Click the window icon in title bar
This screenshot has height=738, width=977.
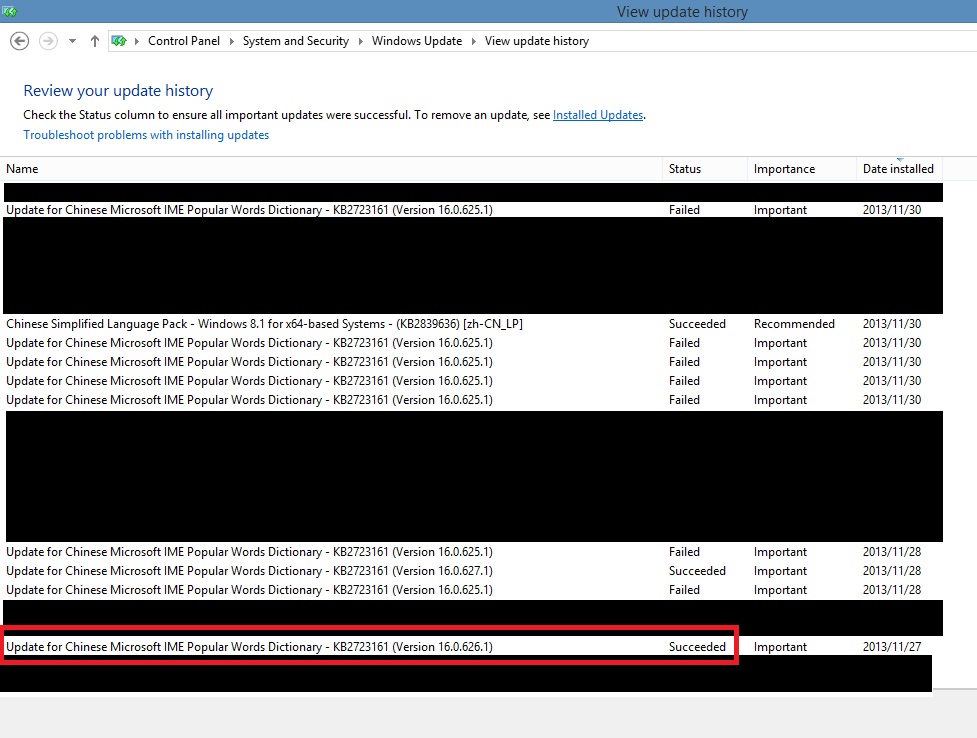[x=9, y=11]
